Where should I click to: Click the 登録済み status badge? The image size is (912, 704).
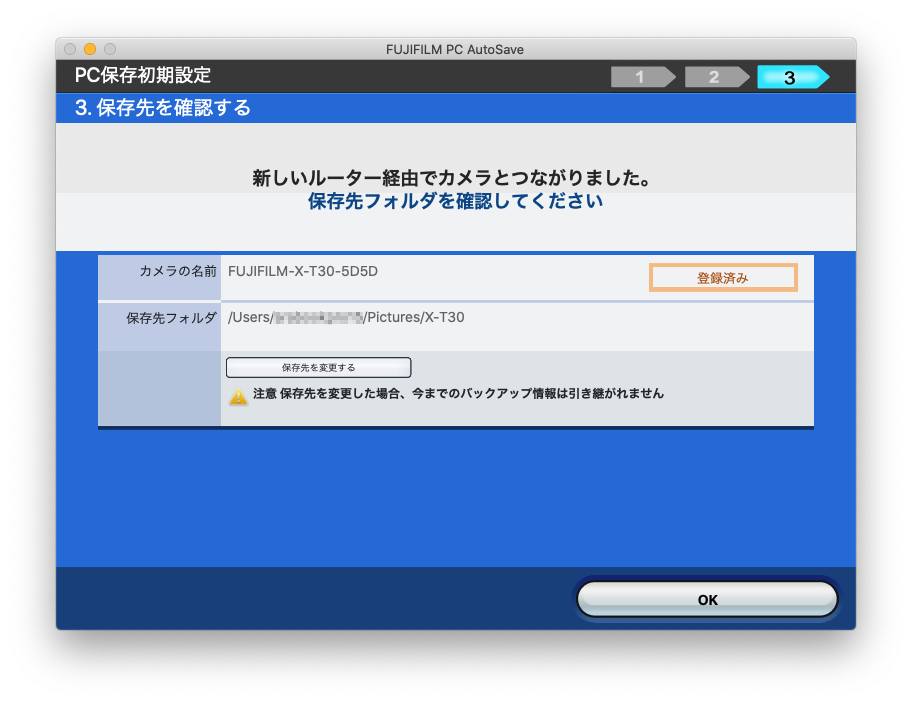[x=723, y=278]
